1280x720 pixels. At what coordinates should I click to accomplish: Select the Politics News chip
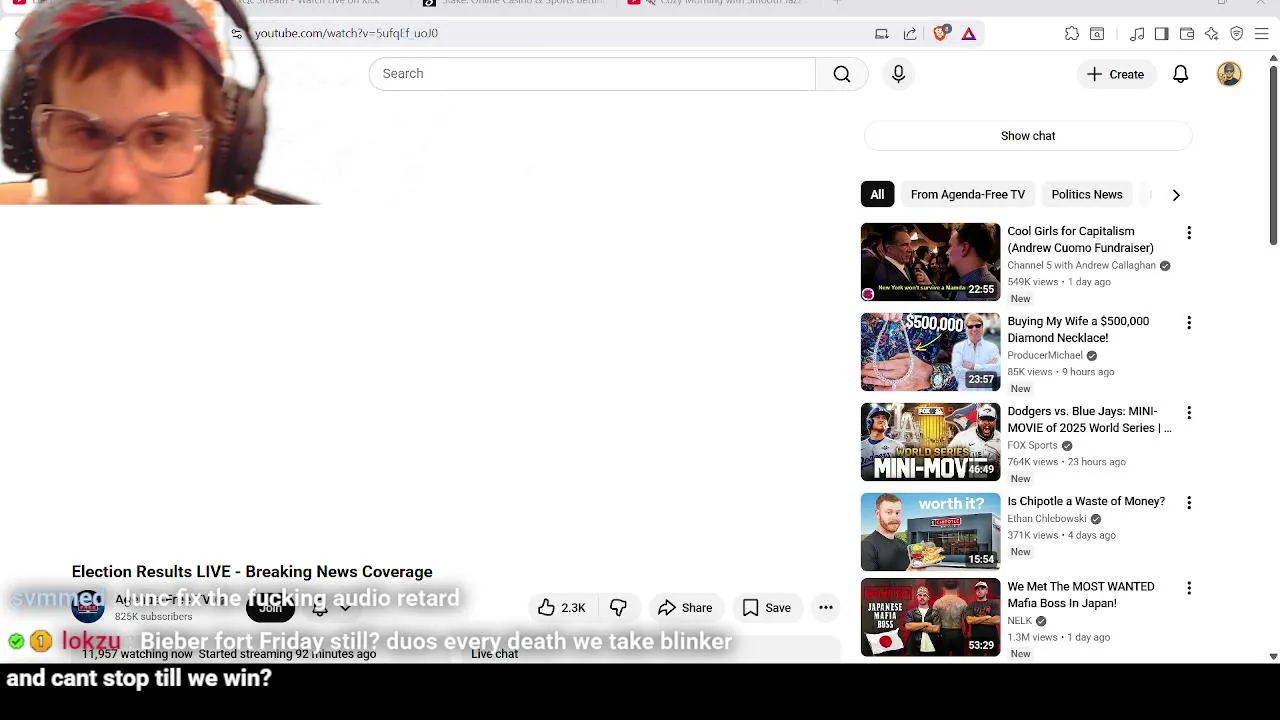pos(1087,195)
